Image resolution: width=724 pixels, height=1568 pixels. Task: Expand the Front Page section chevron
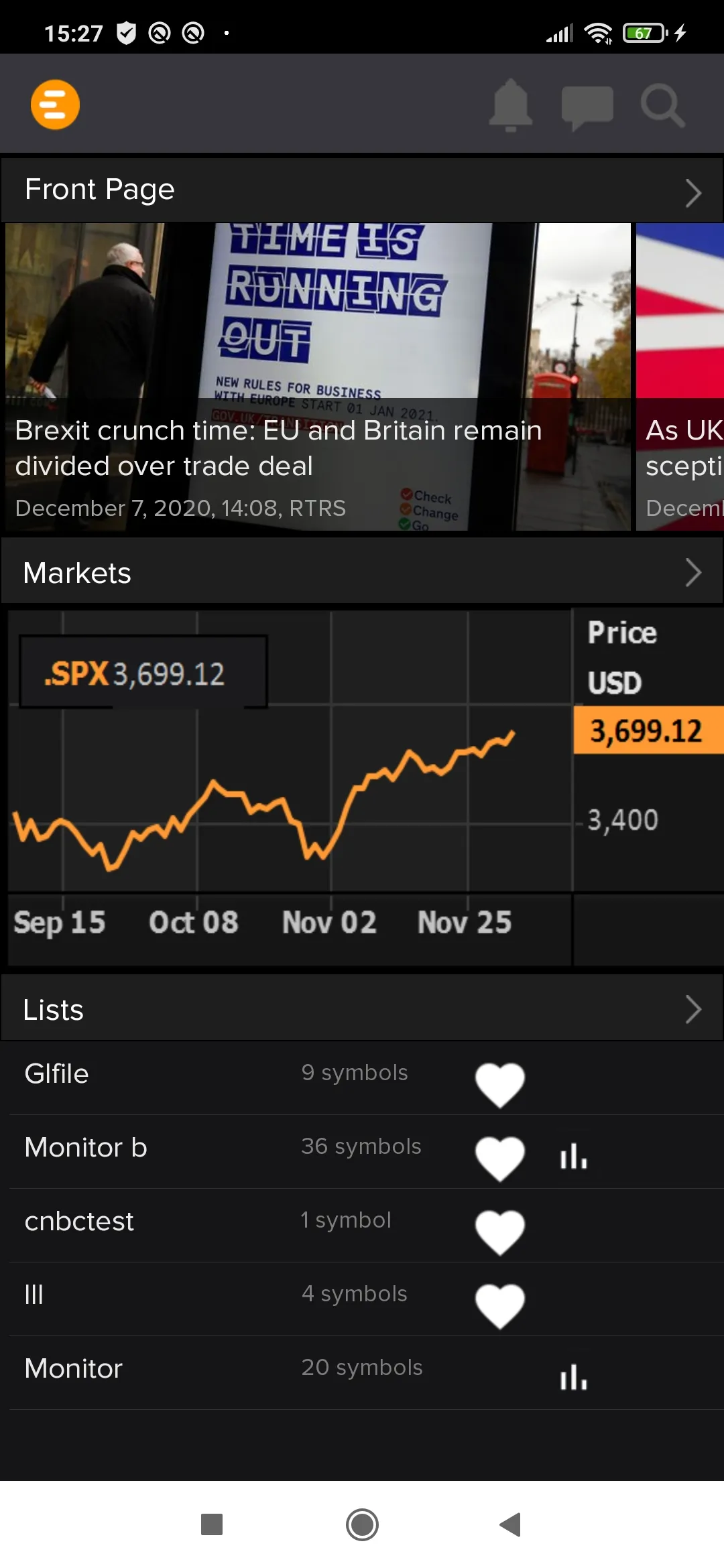click(693, 193)
